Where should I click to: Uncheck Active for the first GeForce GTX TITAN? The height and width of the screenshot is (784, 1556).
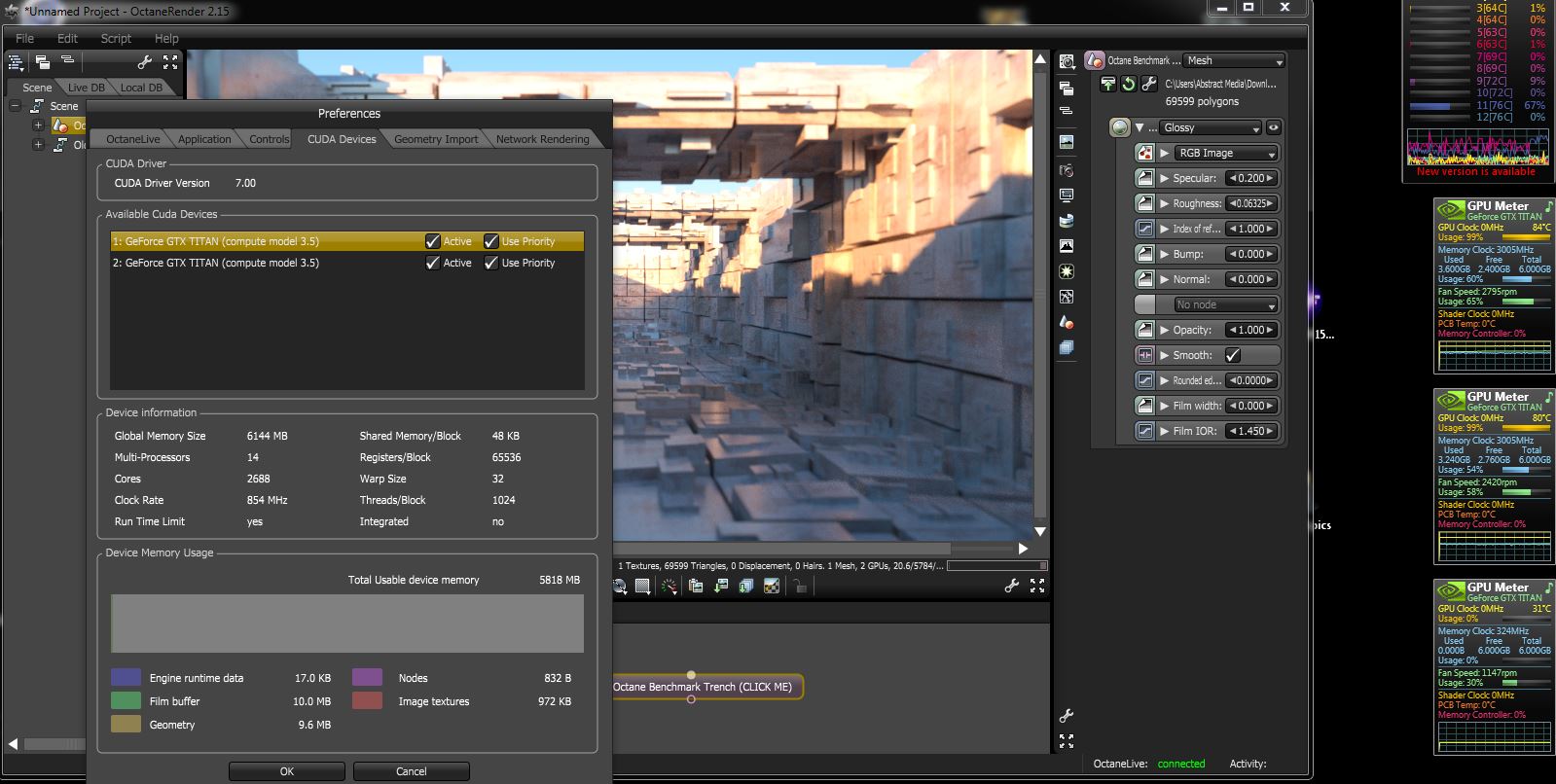pyautogui.click(x=433, y=241)
